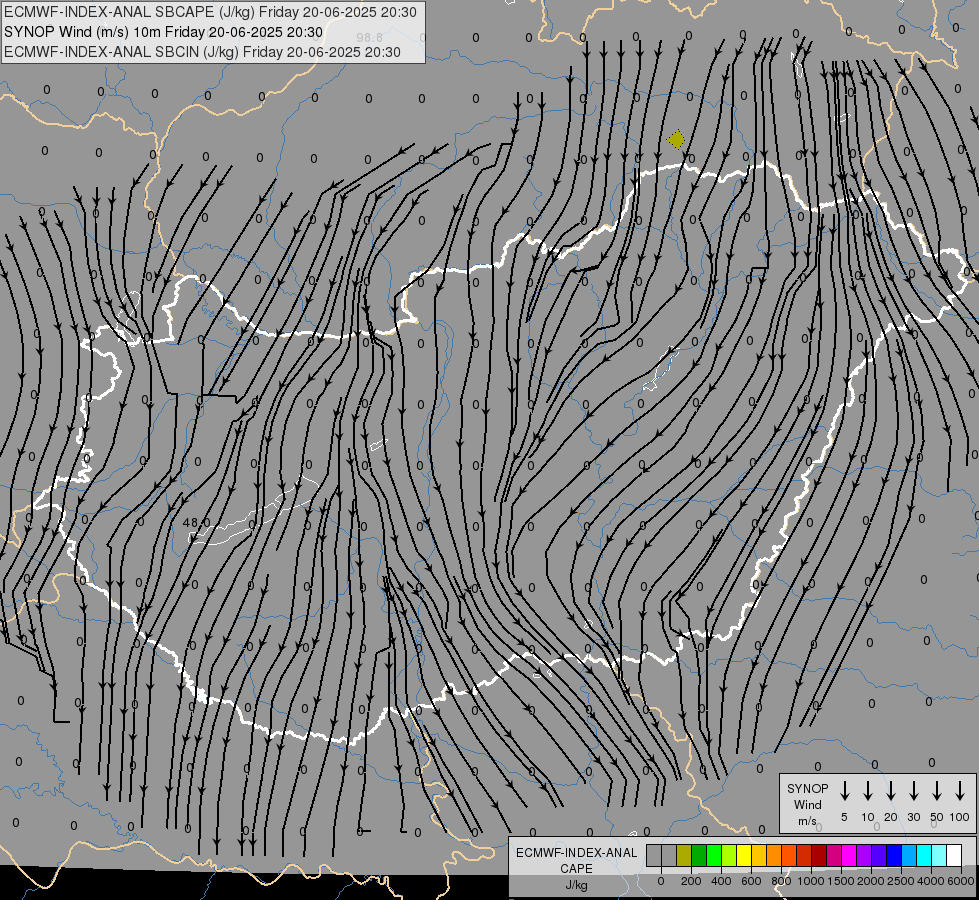Select the purple CAPE swatch before 2000
This screenshot has width=979, height=900.
coord(863,855)
